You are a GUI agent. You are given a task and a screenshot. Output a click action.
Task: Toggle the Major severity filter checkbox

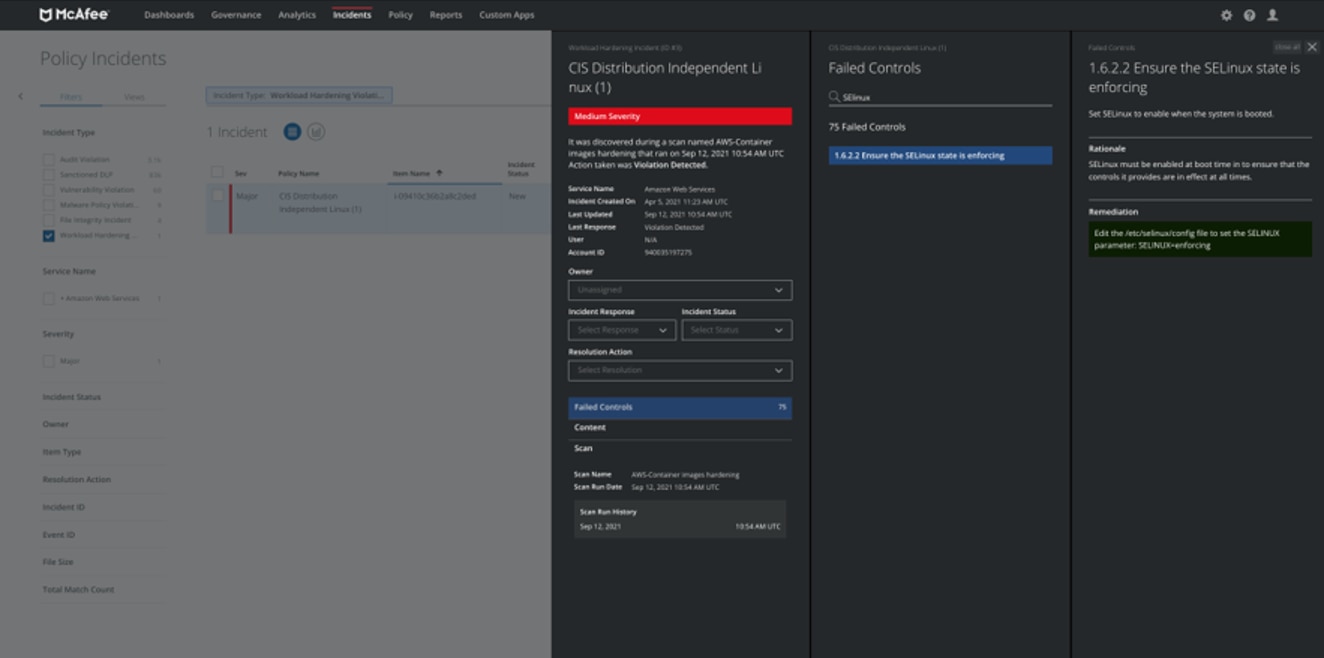tap(48, 361)
